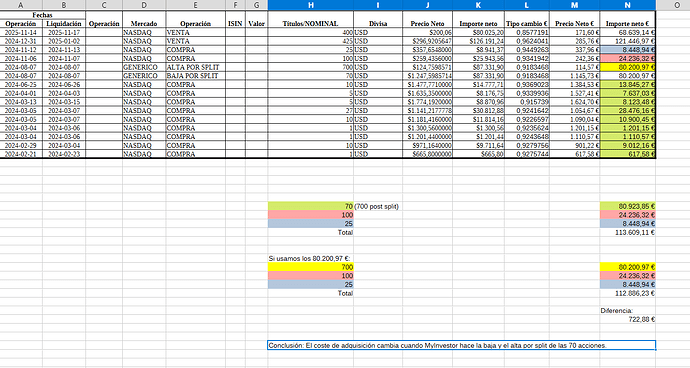
Task: Select the green summary cell '80.923,85 €'
Action: [628, 206]
